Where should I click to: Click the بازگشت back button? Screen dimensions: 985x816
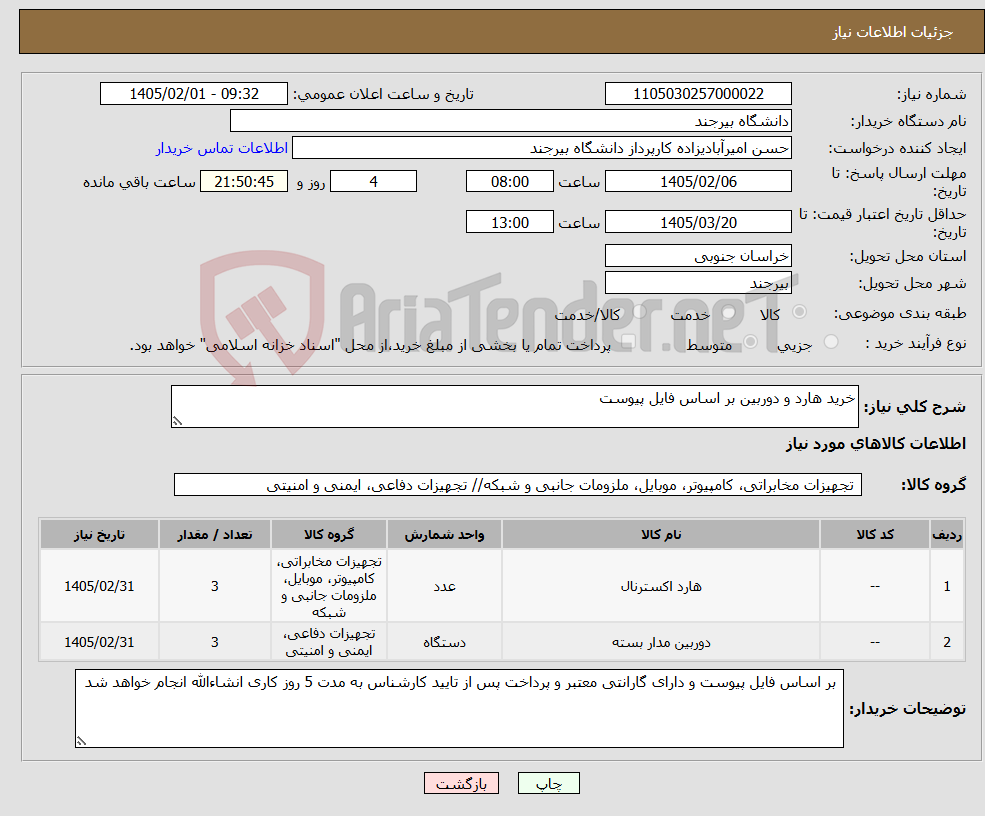coord(461,783)
